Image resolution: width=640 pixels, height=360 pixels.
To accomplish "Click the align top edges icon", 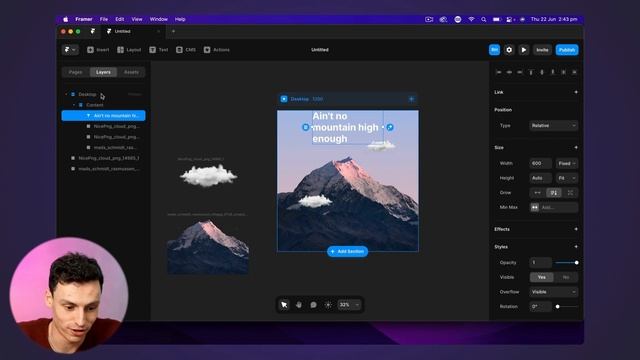I will coord(531,72).
